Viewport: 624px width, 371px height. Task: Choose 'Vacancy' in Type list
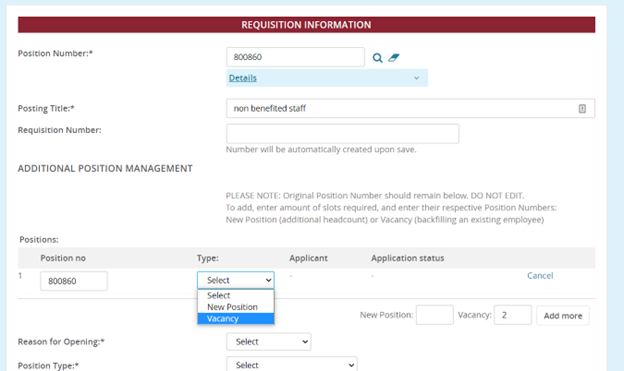pyautogui.click(x=236, y=318)
